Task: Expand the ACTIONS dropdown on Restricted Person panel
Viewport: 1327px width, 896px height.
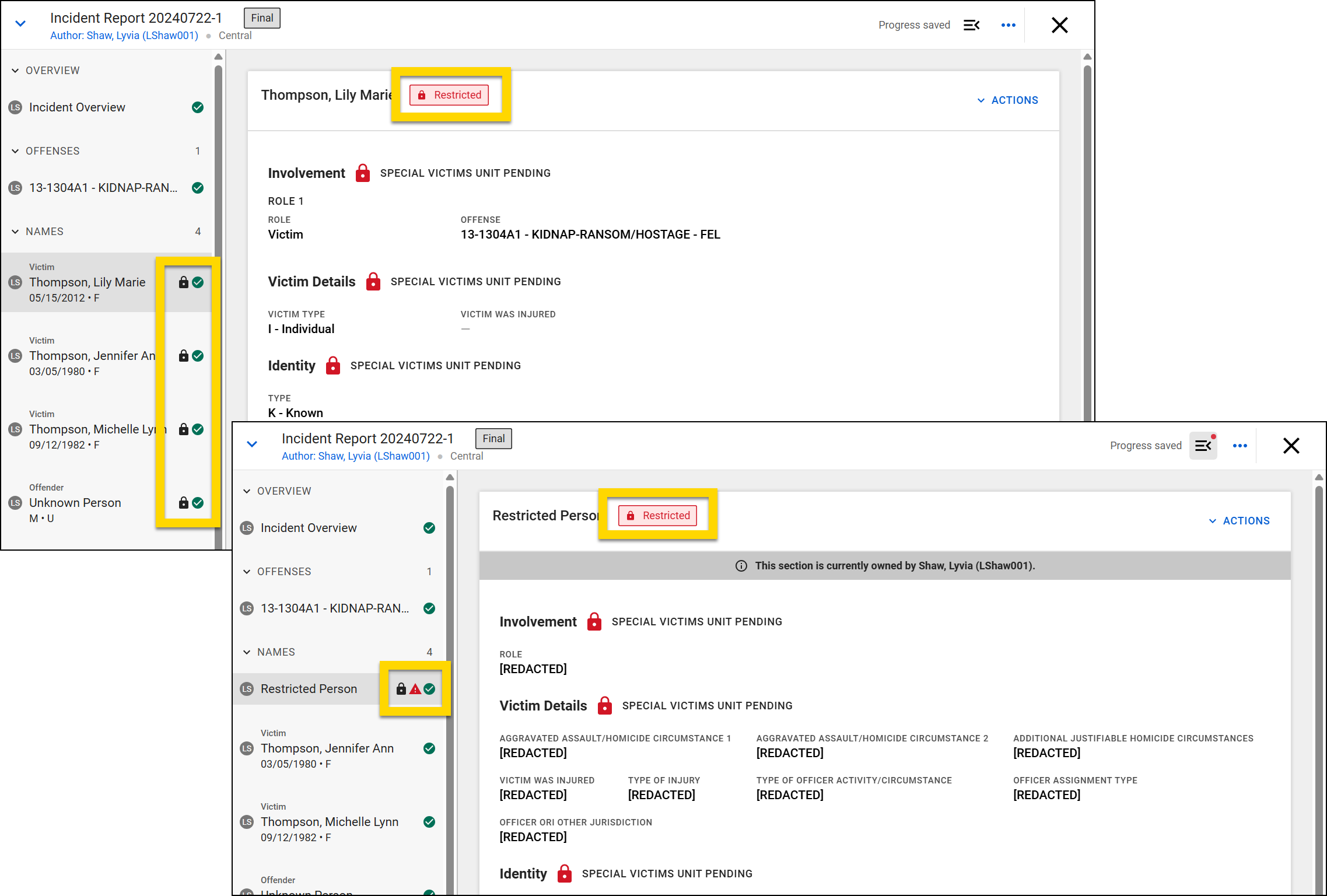Action: tap(1238, 520)
